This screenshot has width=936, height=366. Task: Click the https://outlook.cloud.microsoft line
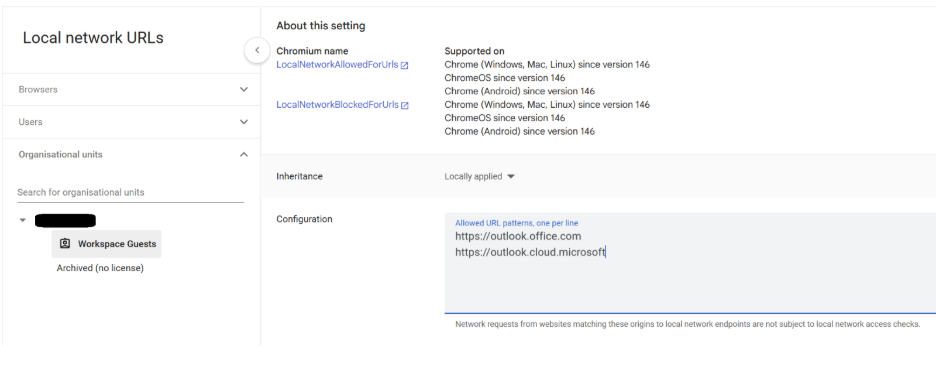(x=530, y=253)
